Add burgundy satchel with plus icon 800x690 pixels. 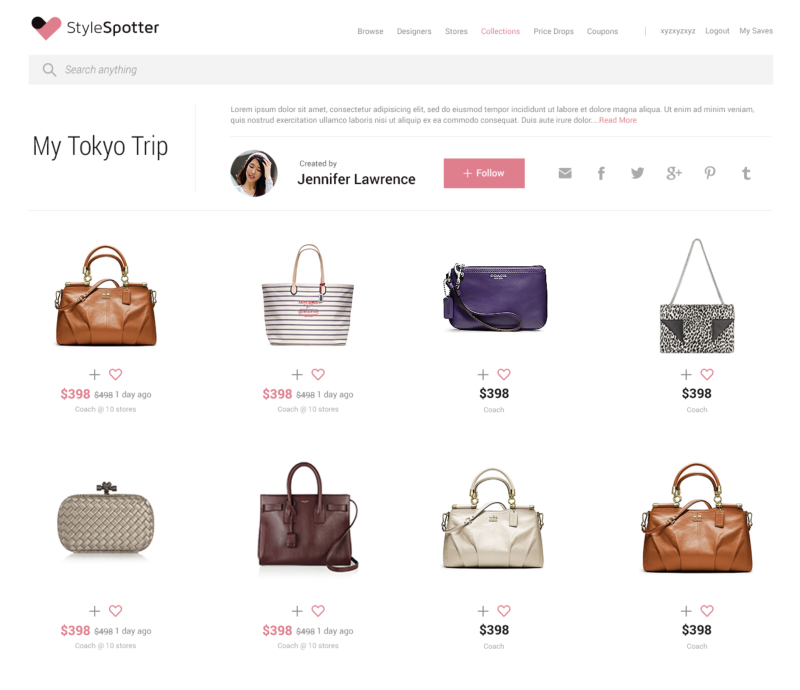pos(297,611)
